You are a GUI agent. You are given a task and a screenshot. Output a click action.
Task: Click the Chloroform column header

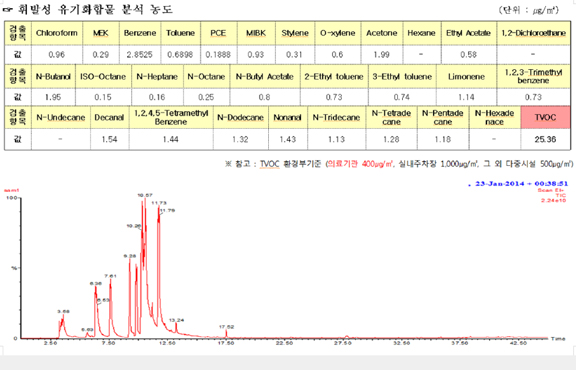[57, 33]
